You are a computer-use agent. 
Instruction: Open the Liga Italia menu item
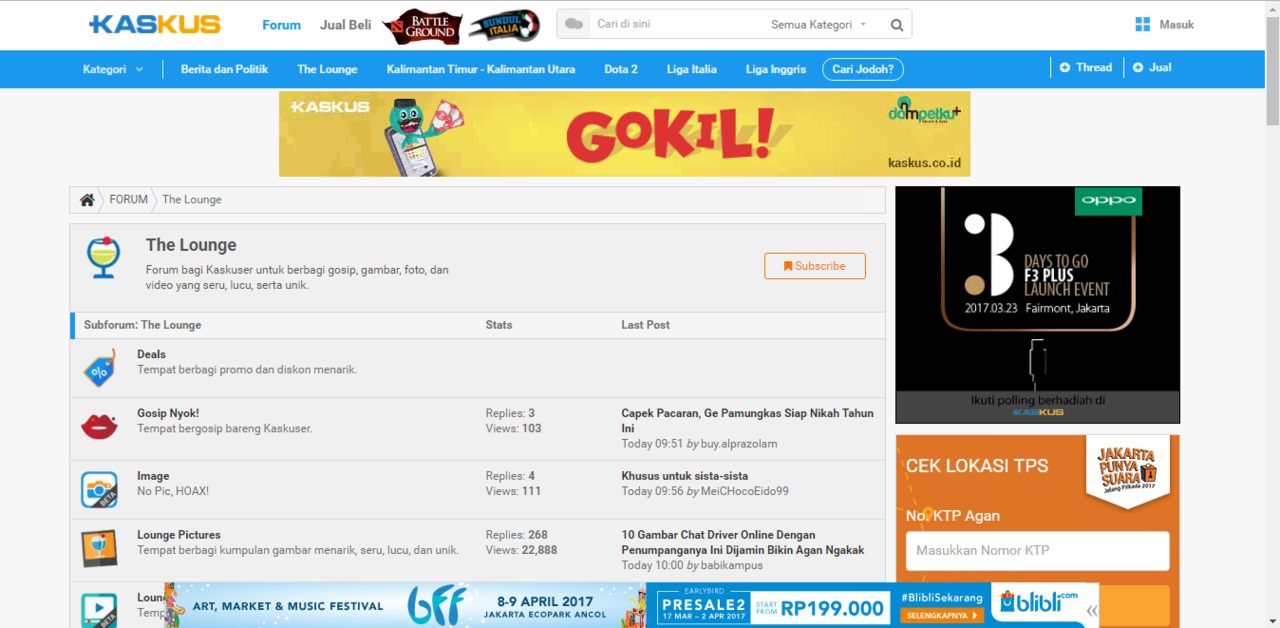[x=692, y=69]
